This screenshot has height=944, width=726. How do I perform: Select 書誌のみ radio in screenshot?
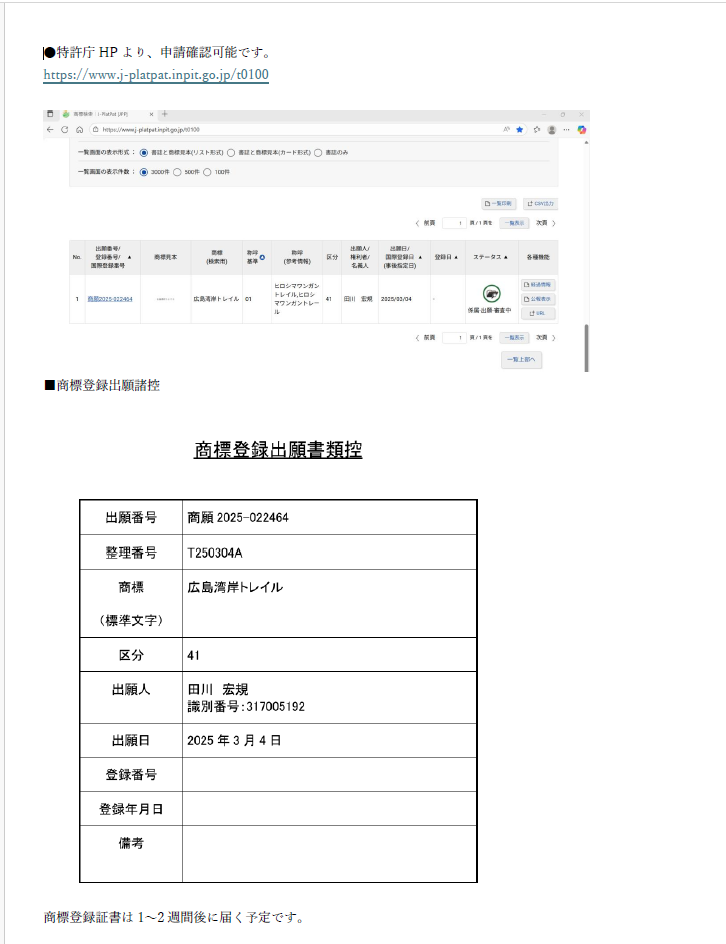click(x=318, y=153)
